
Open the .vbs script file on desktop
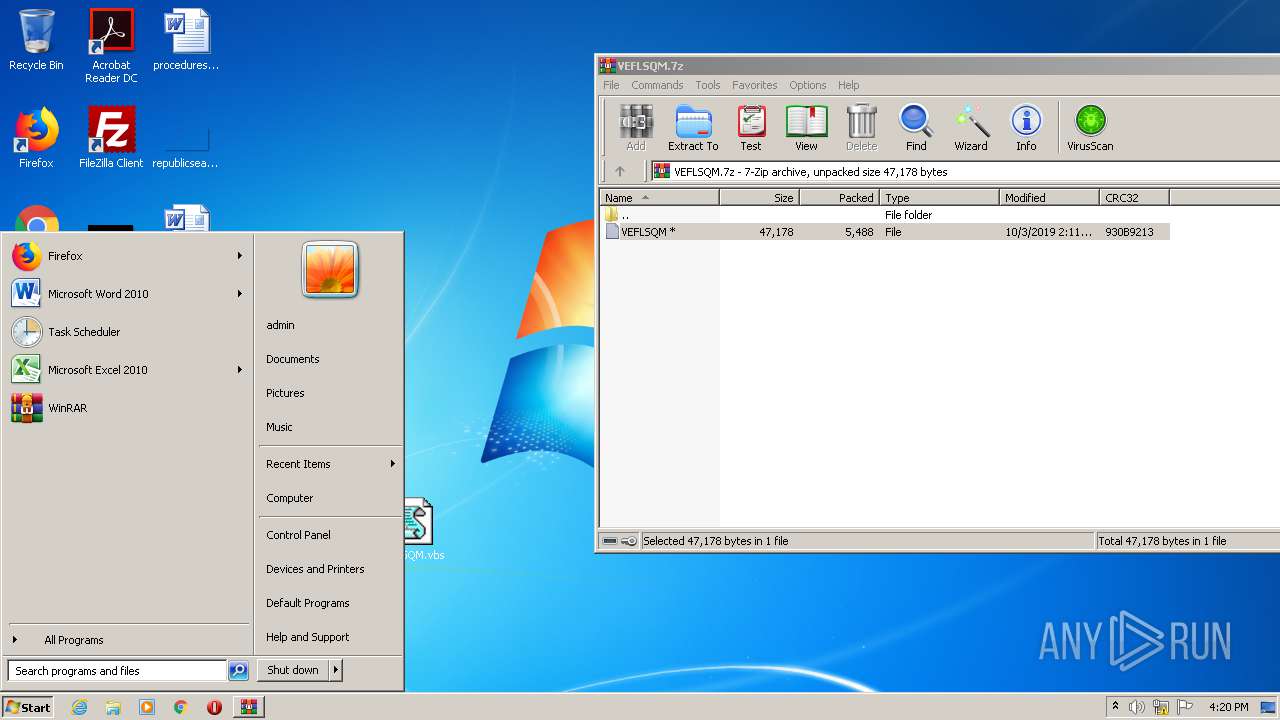pos(420,530)
